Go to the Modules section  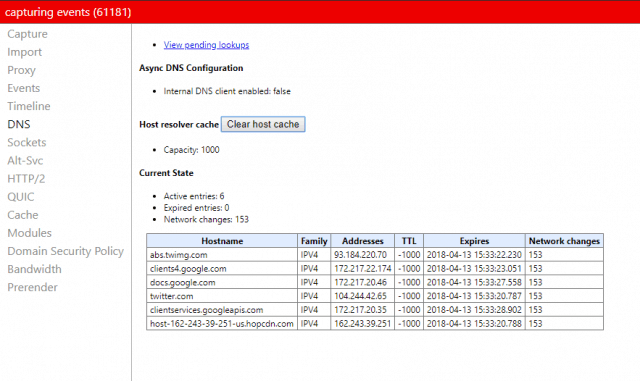pyautogui.click(x=29, y=233)
